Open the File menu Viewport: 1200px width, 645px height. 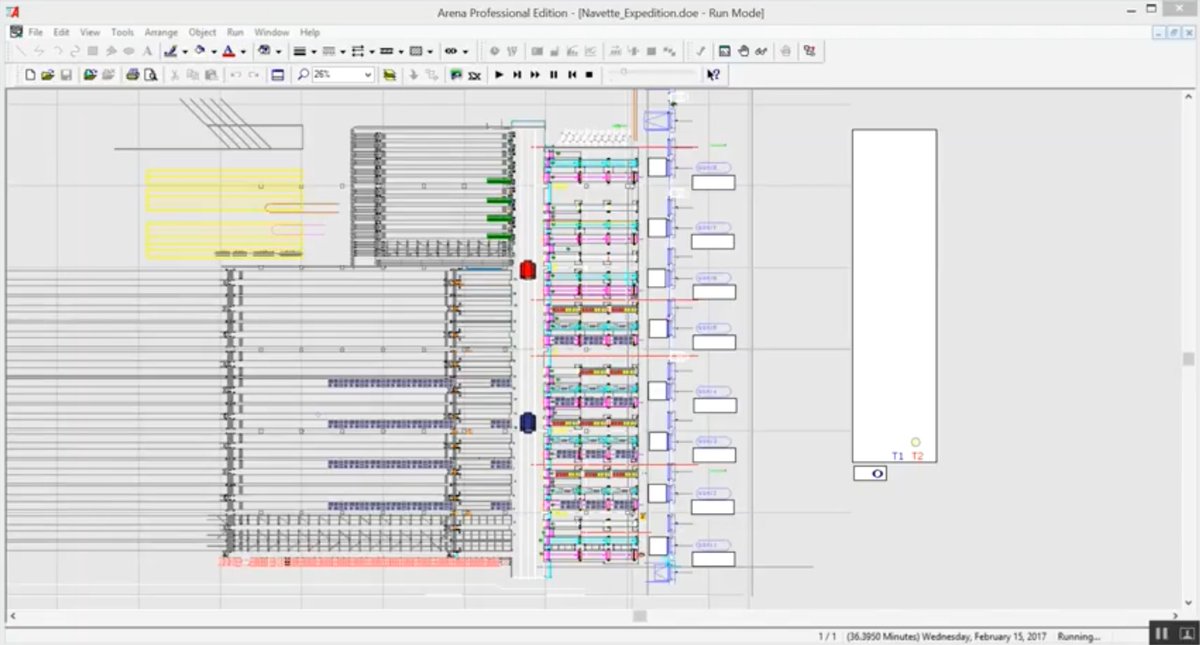coord(35,32)
